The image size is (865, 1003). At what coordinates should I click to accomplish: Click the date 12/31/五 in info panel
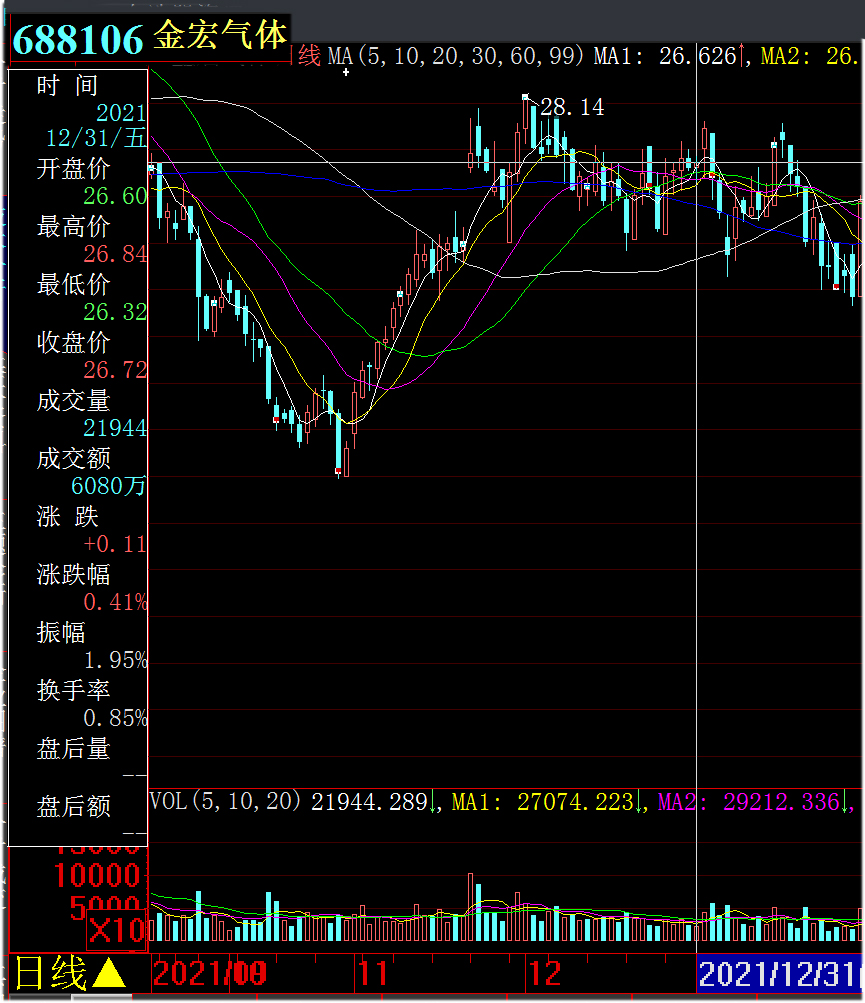(x=96, y=138)
